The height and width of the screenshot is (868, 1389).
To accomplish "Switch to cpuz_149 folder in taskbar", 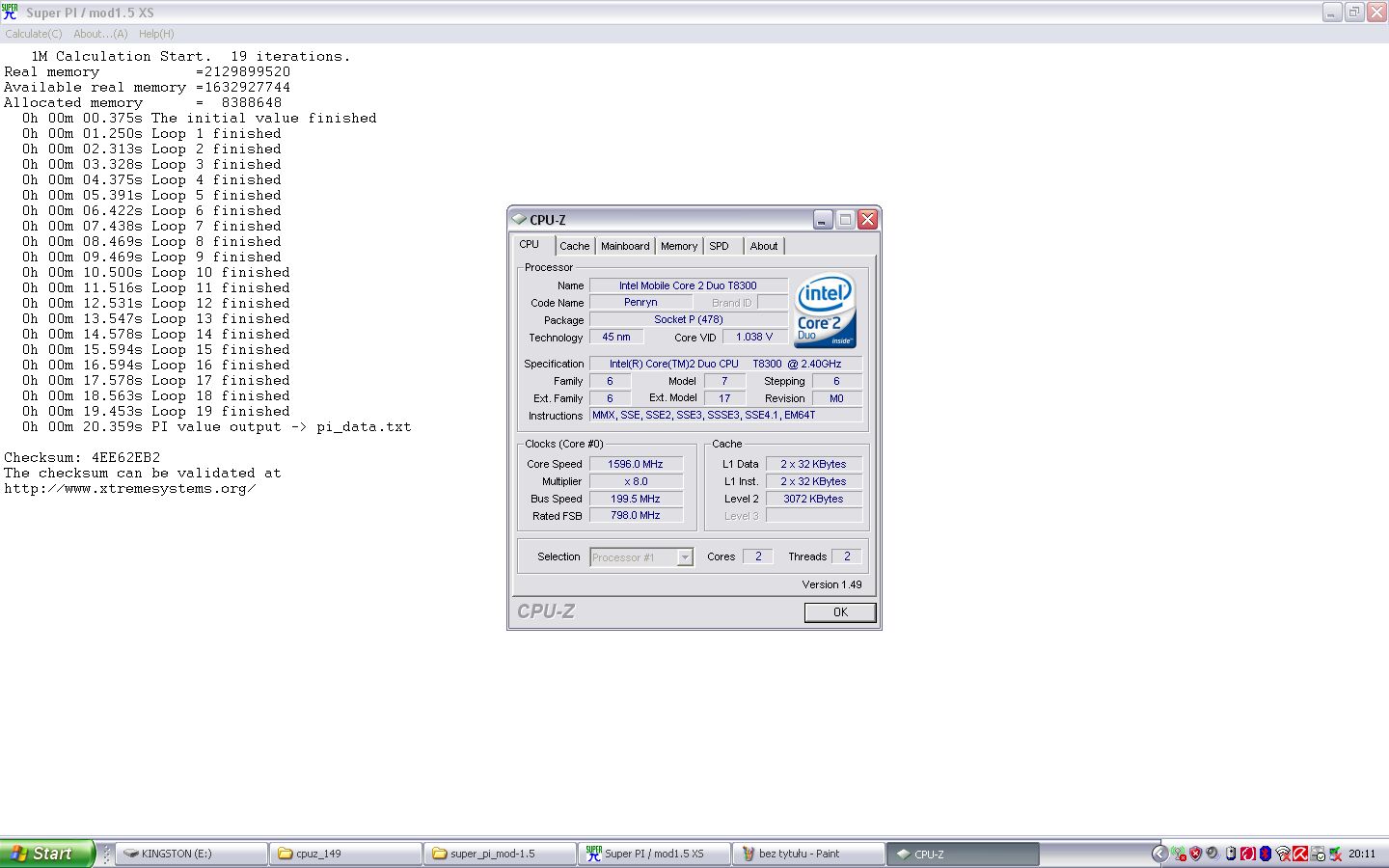I will (346, 854).
